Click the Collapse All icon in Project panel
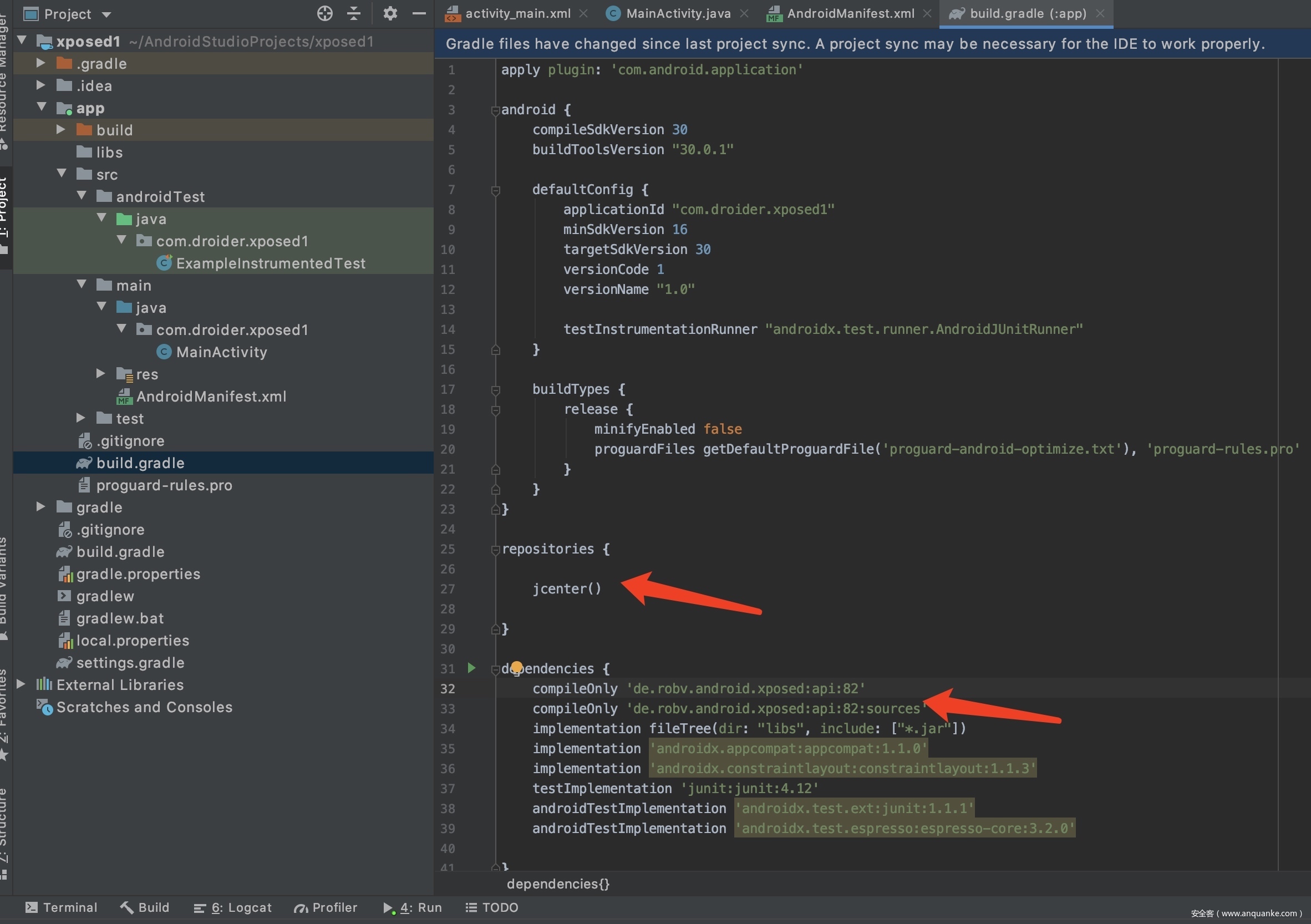This screenshot has width=1311, height=924. click(x=354, y=13)
